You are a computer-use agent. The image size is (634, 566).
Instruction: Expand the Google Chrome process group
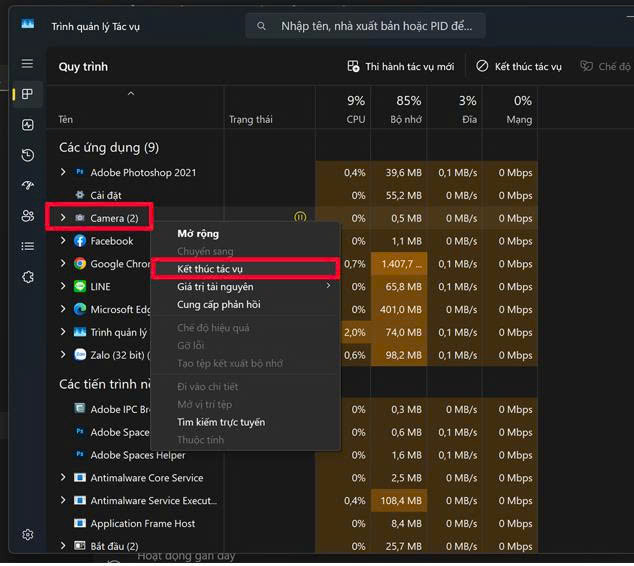pyautogui.click(x=63, y=264)
